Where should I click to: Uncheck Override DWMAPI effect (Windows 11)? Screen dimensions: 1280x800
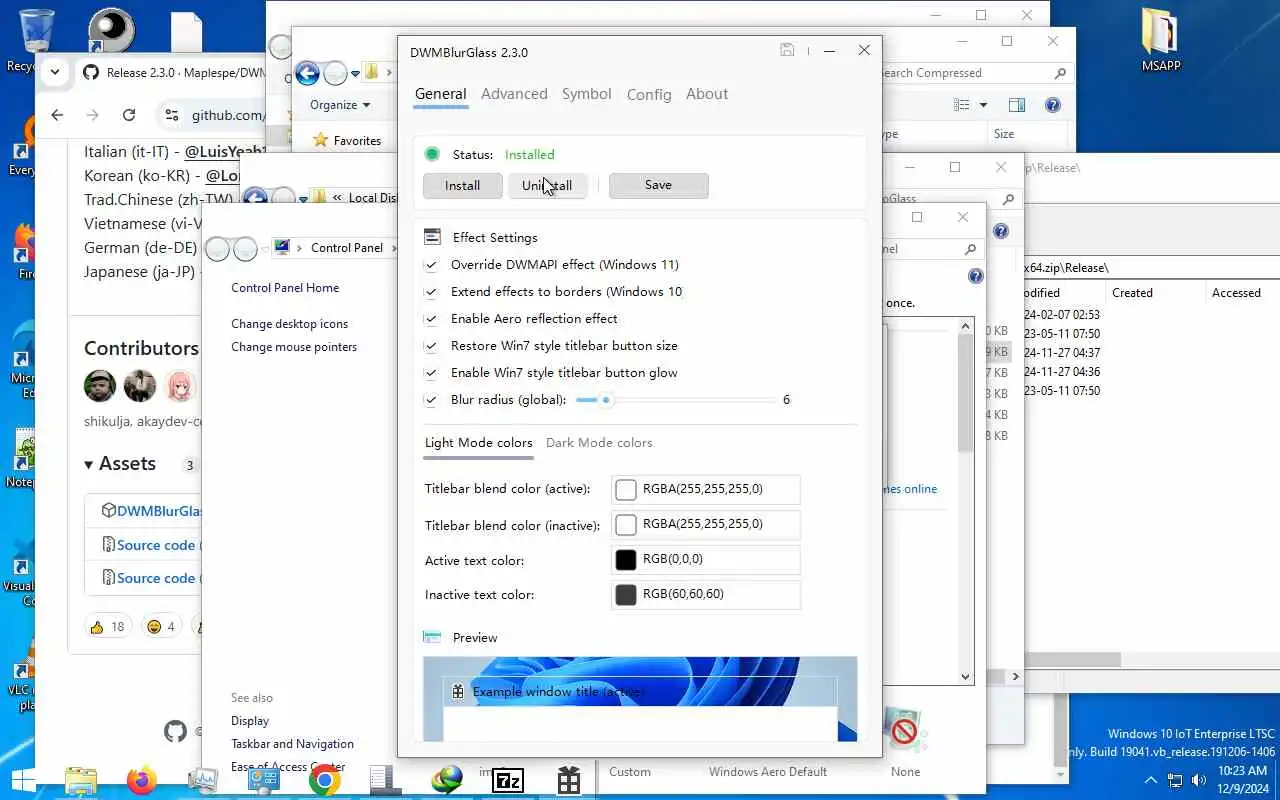pos(431,265)
